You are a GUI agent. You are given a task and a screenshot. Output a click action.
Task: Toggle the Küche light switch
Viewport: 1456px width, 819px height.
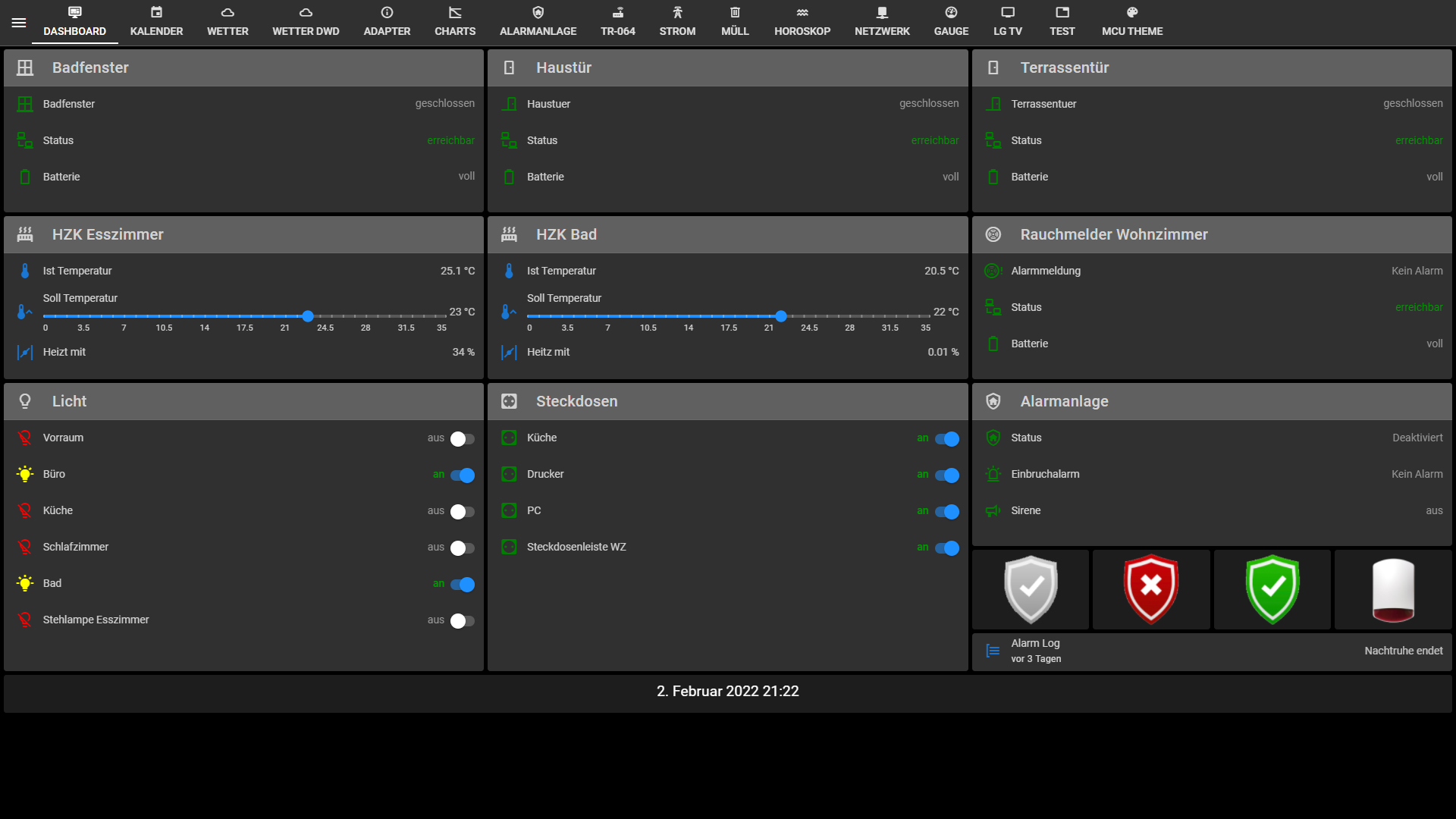pyautogui.click(x=462, y=511)
